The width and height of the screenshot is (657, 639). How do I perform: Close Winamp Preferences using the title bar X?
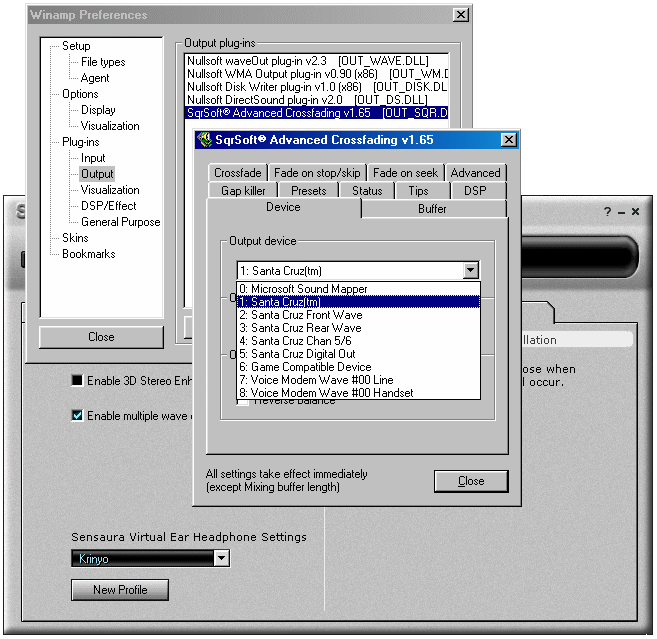460,15
